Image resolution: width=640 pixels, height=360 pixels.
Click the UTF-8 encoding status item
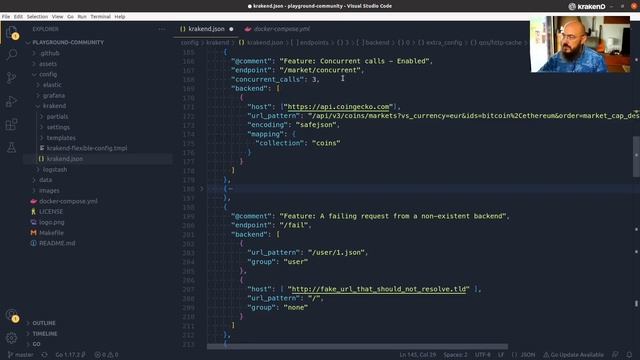point(482,355)
